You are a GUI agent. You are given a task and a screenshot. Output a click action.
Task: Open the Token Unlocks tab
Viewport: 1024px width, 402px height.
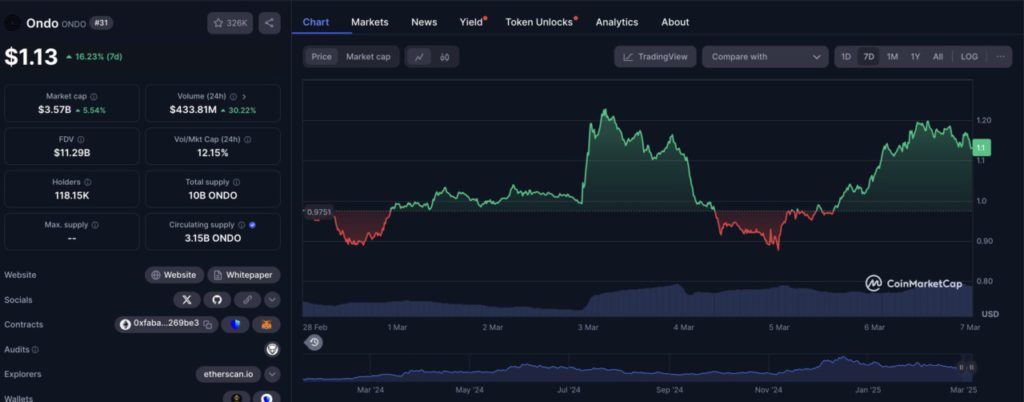click(539, 22)
